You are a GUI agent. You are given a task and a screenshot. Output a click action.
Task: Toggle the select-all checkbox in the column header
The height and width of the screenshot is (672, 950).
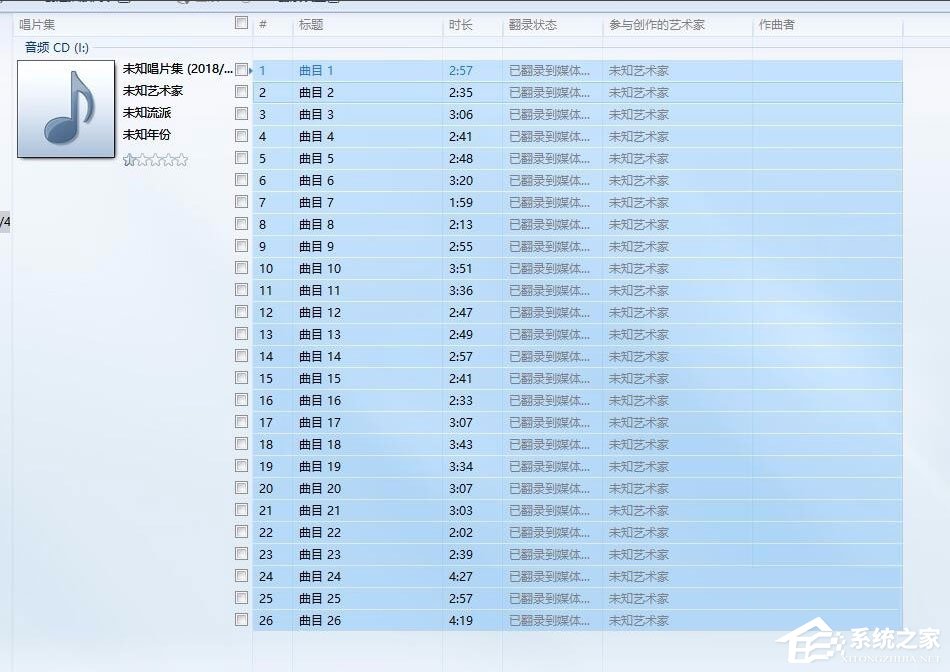click(241, 24)
